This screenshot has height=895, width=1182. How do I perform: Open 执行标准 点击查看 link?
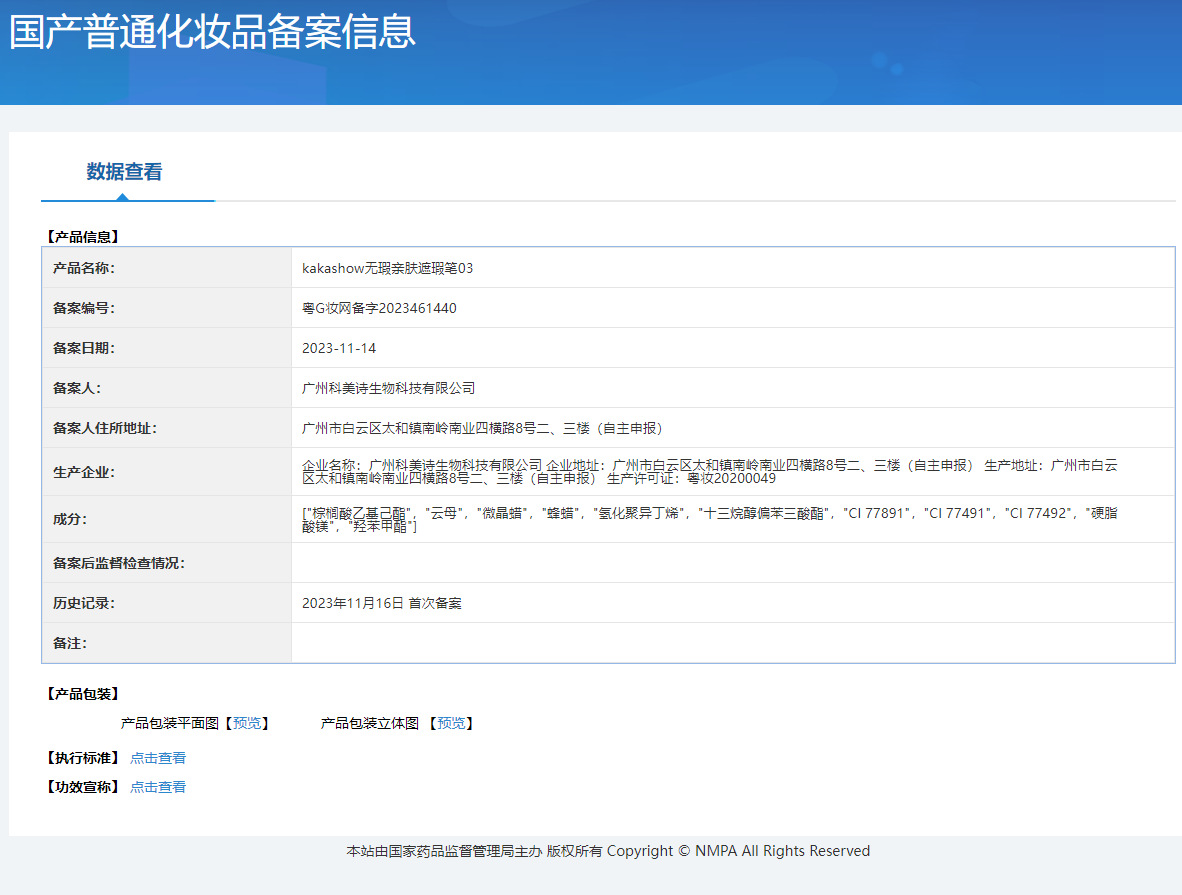pyautogui.click(x=158, y=758)
